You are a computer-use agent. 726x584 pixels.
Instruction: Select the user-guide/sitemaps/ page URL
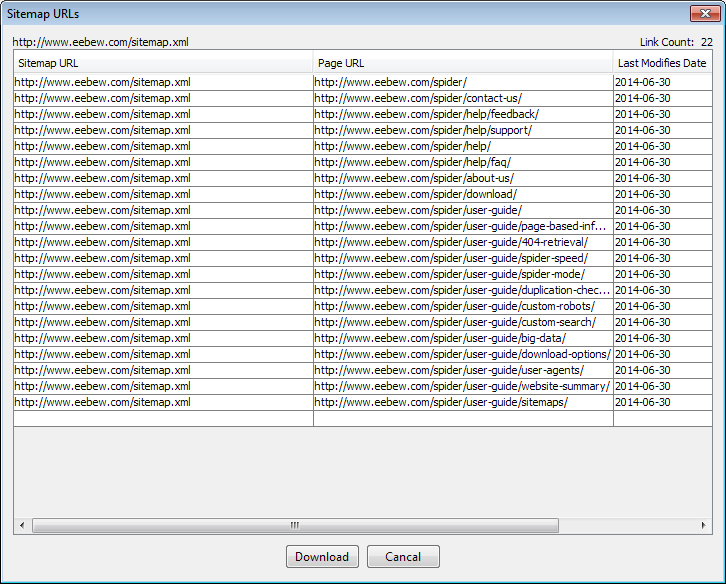coord(463,402)
